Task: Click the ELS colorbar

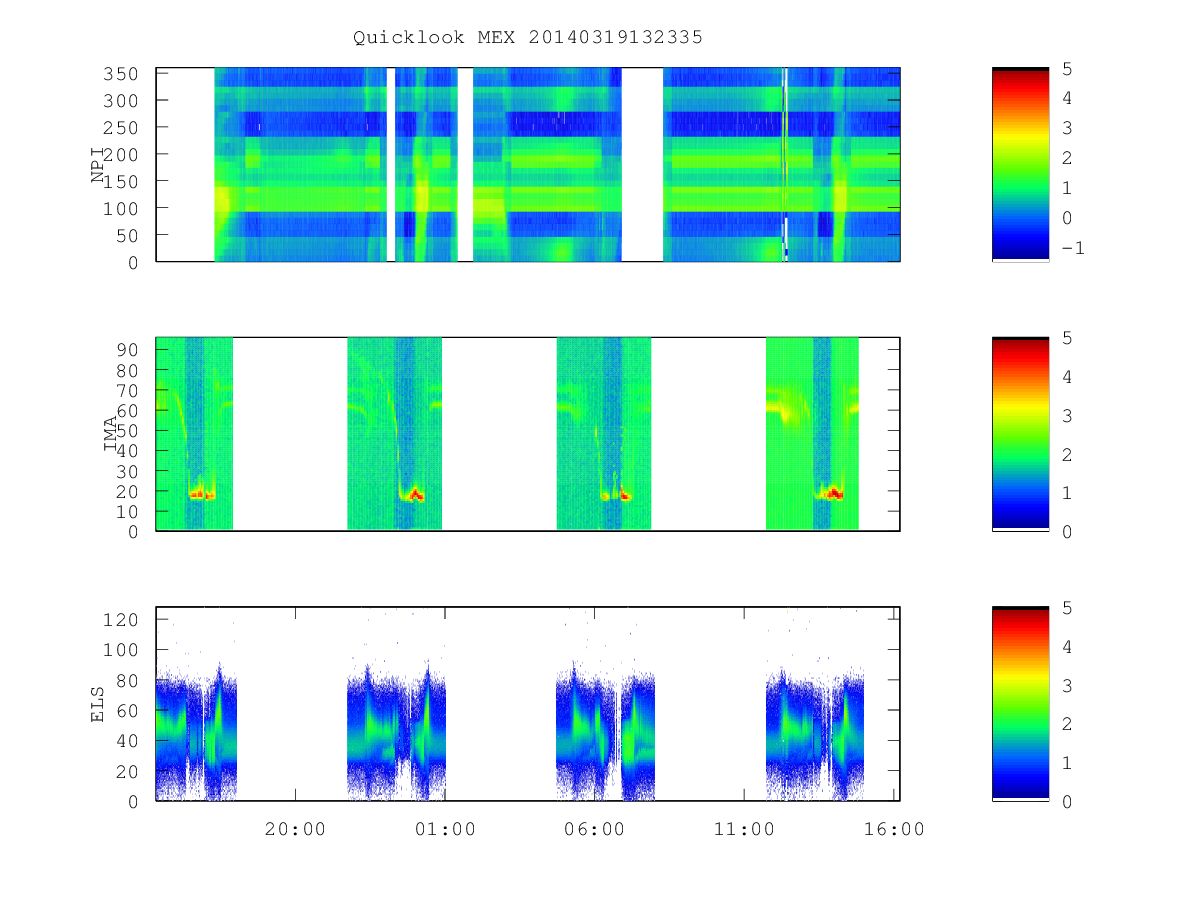Action: (x=1020, y=703)
